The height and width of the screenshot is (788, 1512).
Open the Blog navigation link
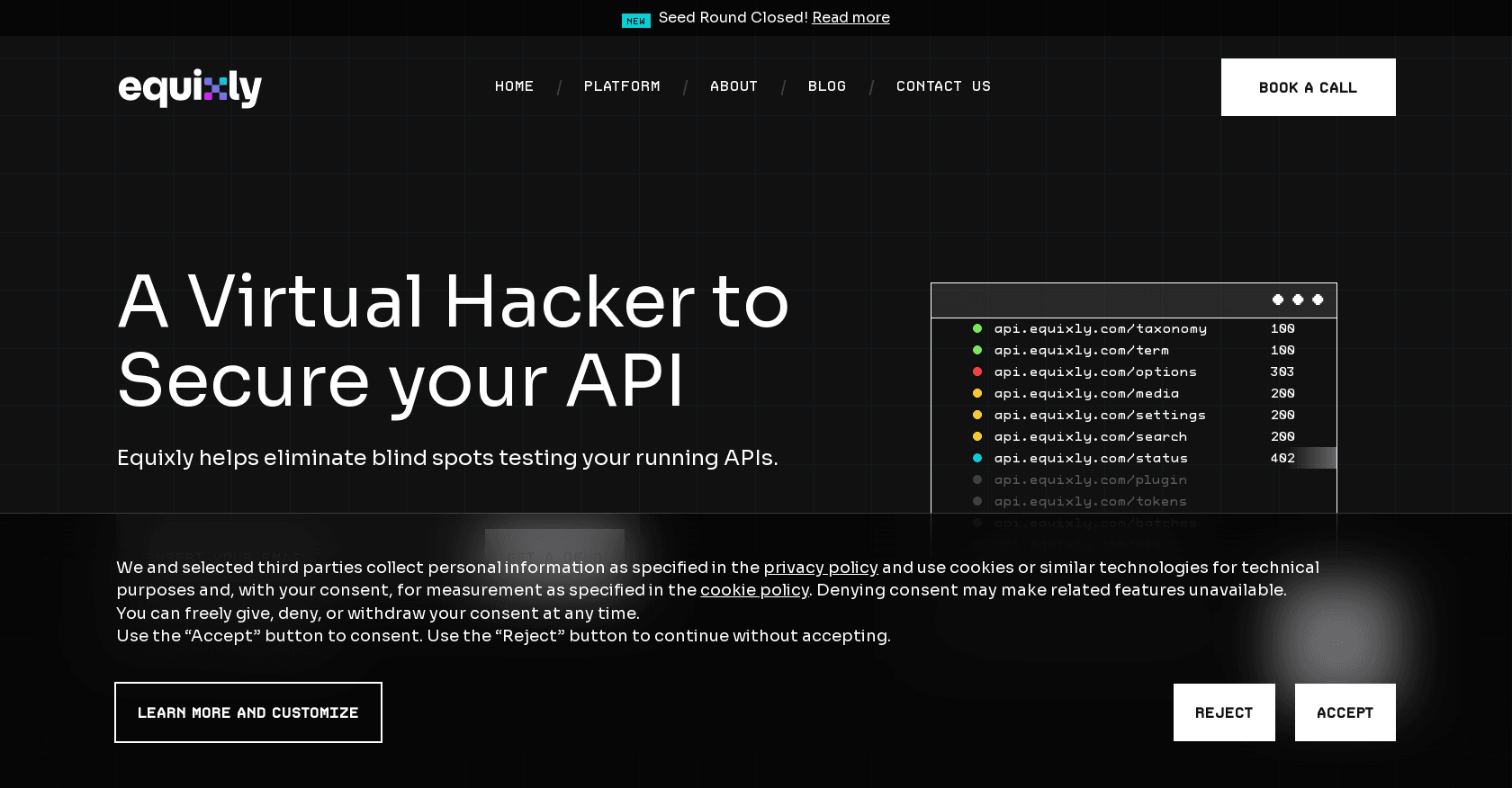827,86
